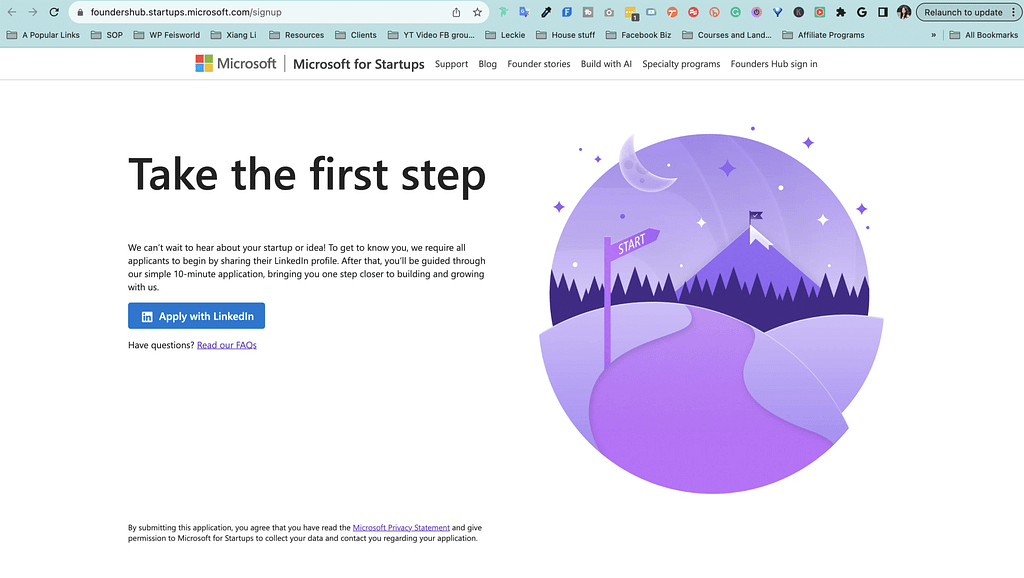Click Relaunch to update button
This screenshot has height=578, width=1024.
(963, 12)
